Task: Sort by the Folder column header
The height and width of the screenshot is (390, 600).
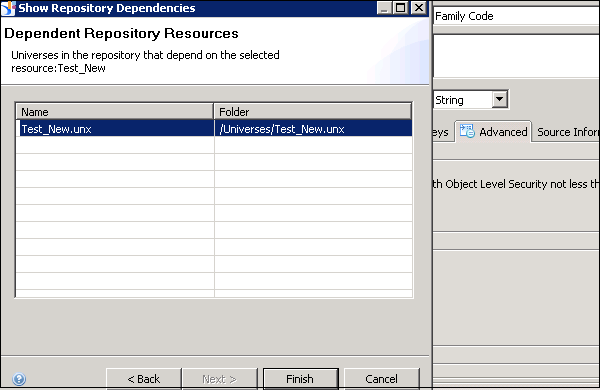Action: (x=313, y=112)
